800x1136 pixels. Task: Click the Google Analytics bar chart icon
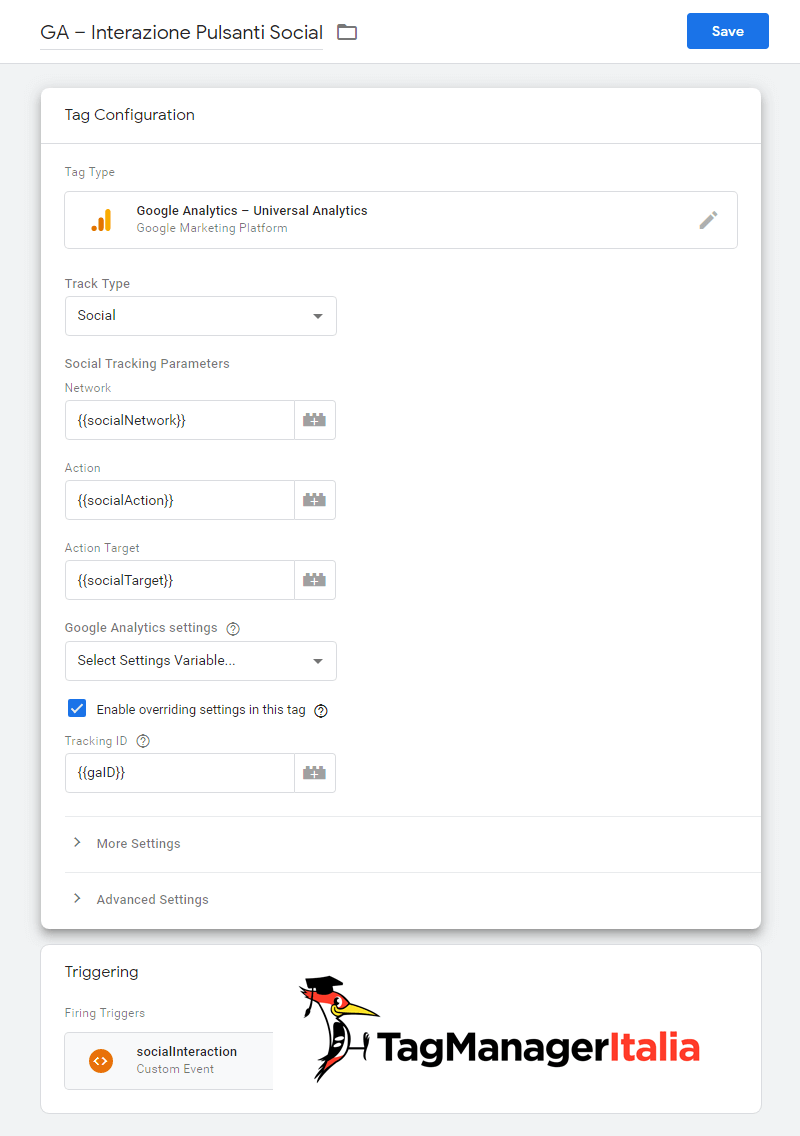coord(101,220)
